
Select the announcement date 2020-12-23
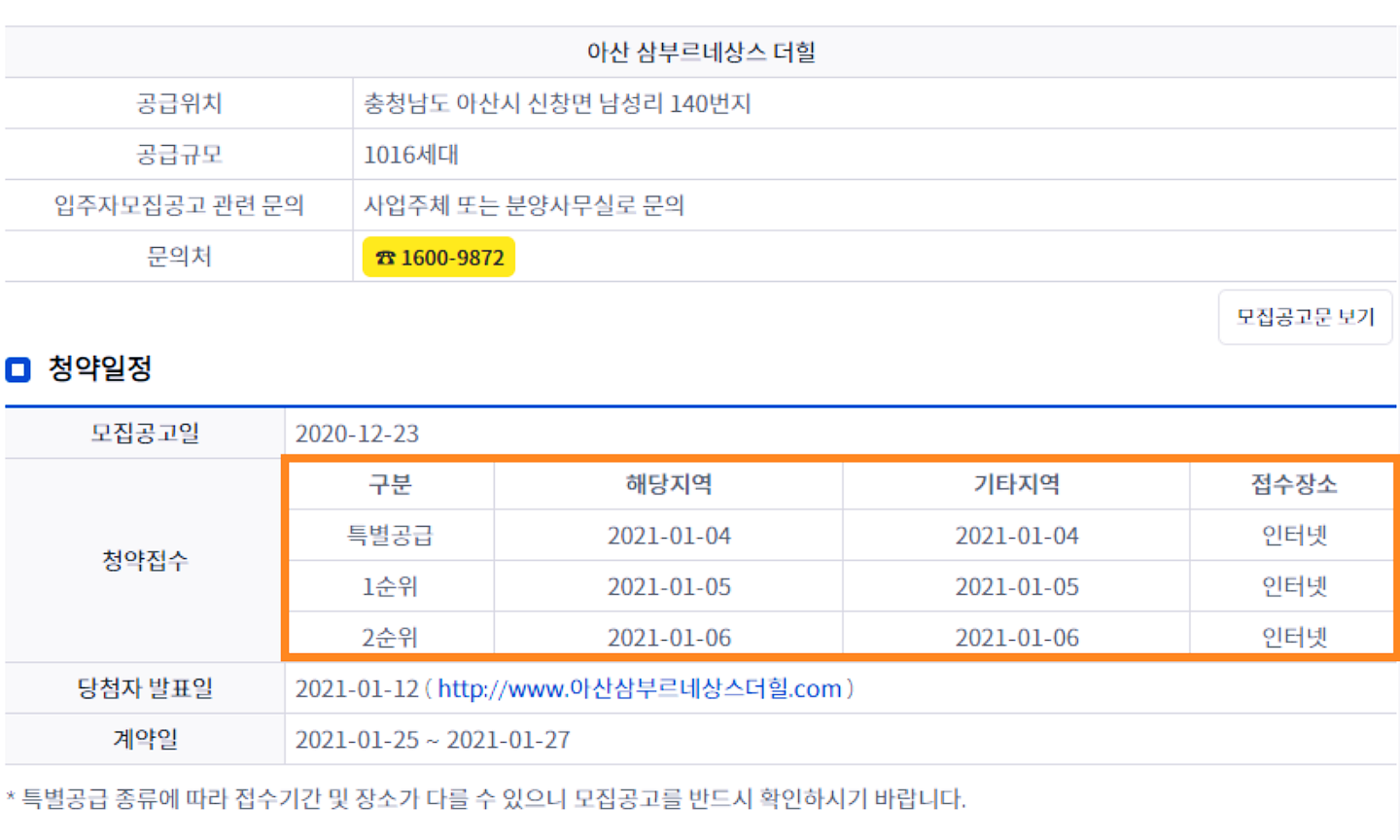coord(357,434)
